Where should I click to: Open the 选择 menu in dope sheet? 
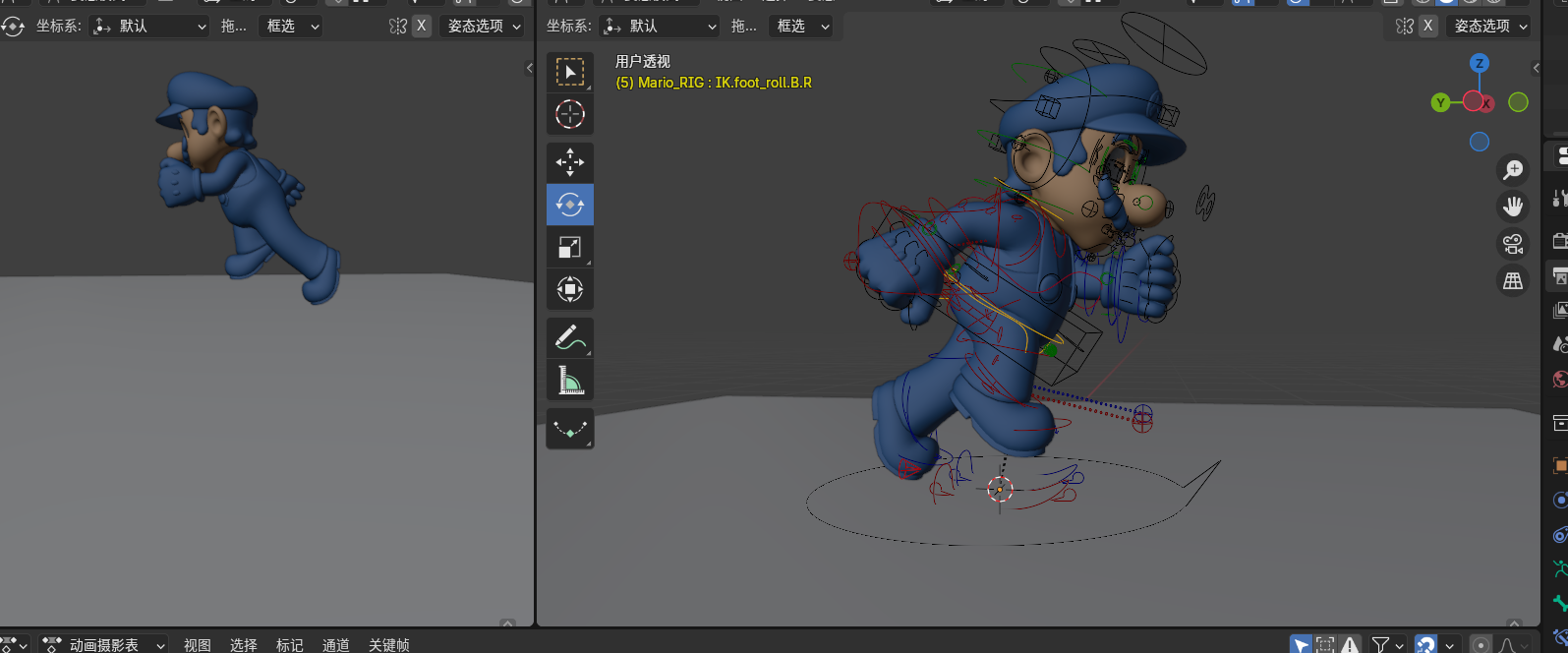243,645
